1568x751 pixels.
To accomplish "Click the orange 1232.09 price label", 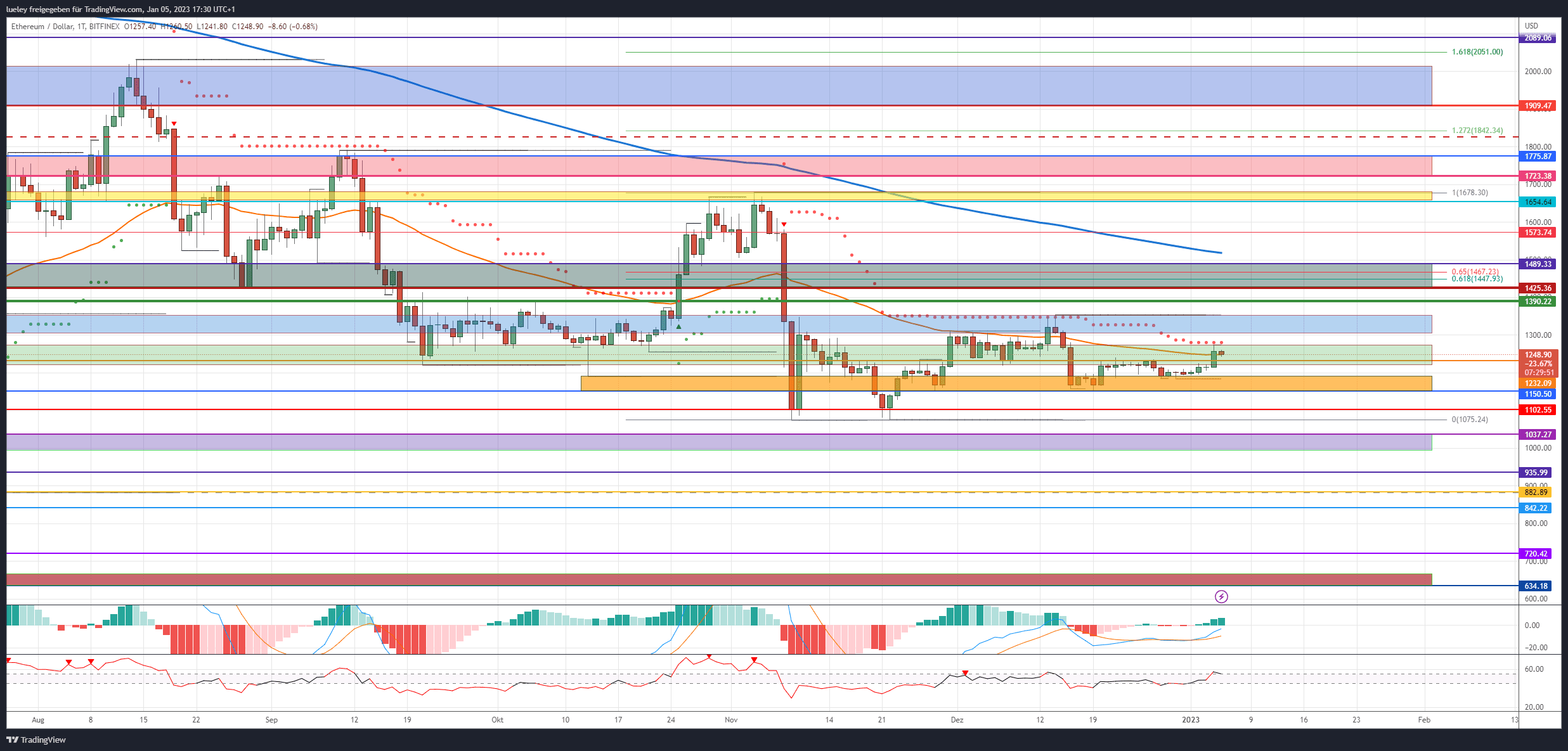I will point(1538,383).
